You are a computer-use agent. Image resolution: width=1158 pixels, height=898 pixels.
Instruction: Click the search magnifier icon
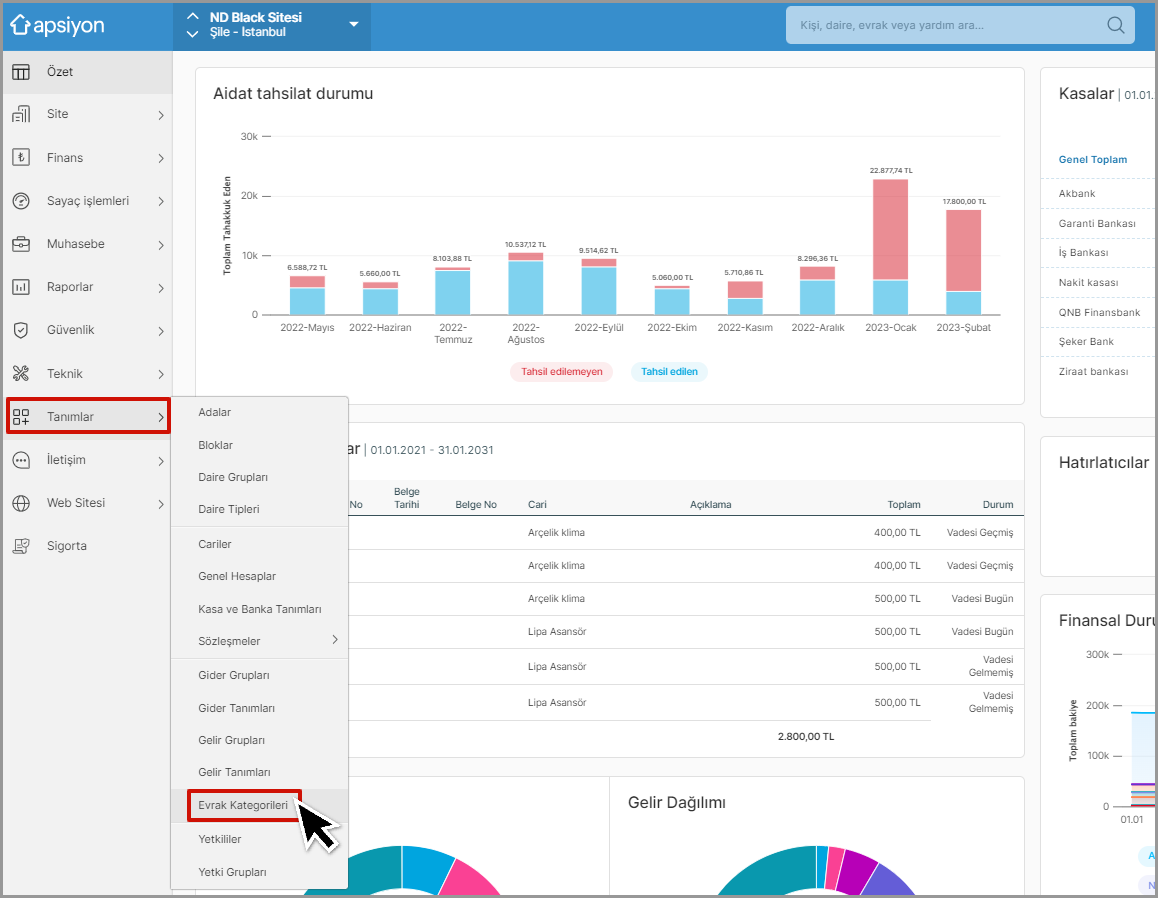1116,25
